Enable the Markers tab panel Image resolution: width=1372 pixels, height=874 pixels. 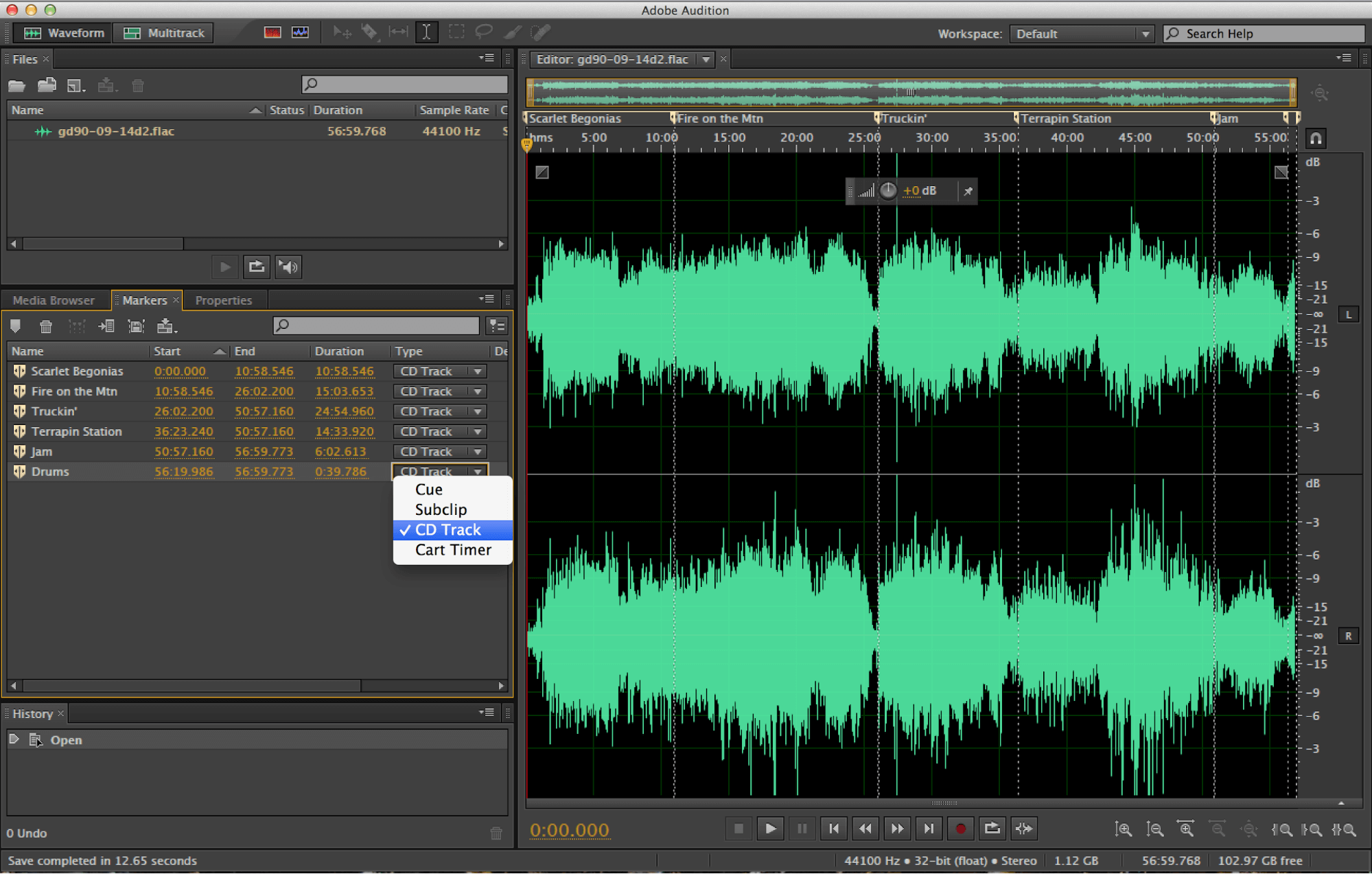click(149, 298)
